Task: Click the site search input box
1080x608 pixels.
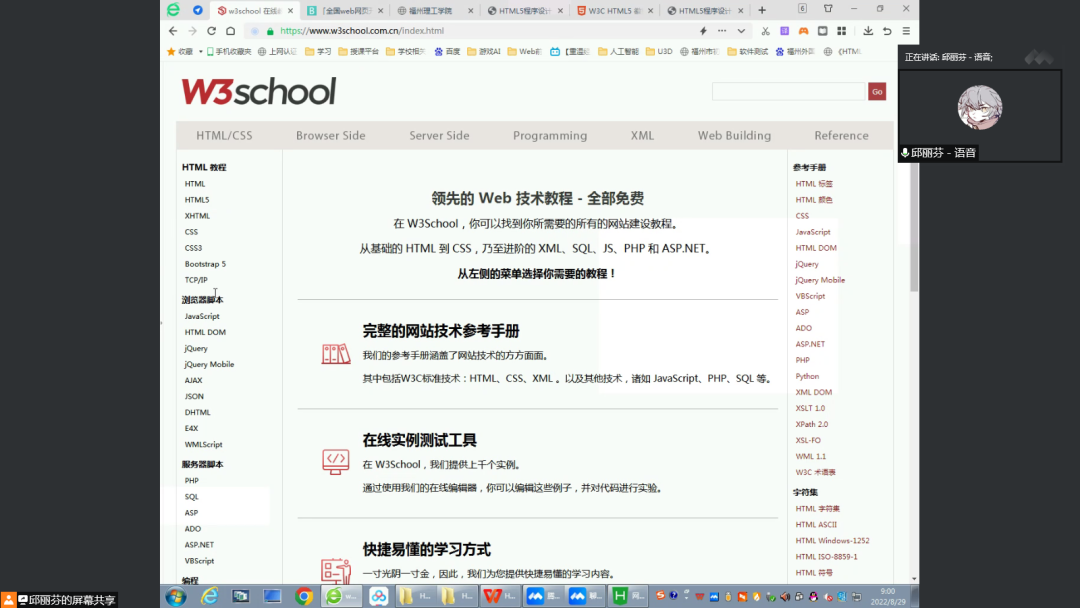Action: (x=789, y=92)
